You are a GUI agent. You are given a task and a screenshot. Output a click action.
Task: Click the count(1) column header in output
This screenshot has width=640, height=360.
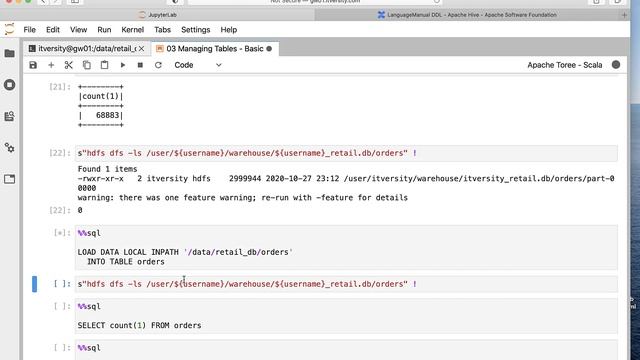101,96
